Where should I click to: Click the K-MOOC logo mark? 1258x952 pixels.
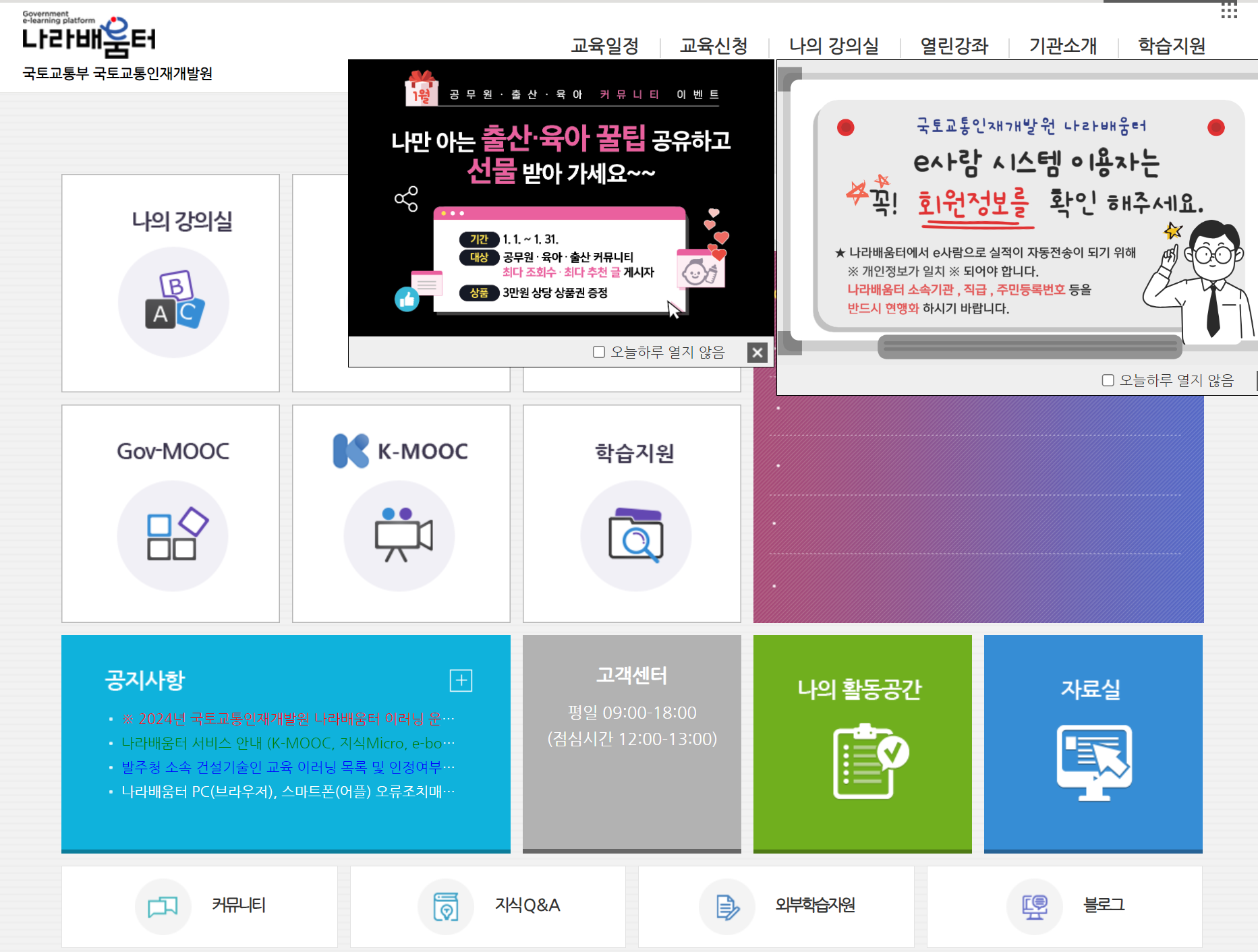(x=351, y=450)
